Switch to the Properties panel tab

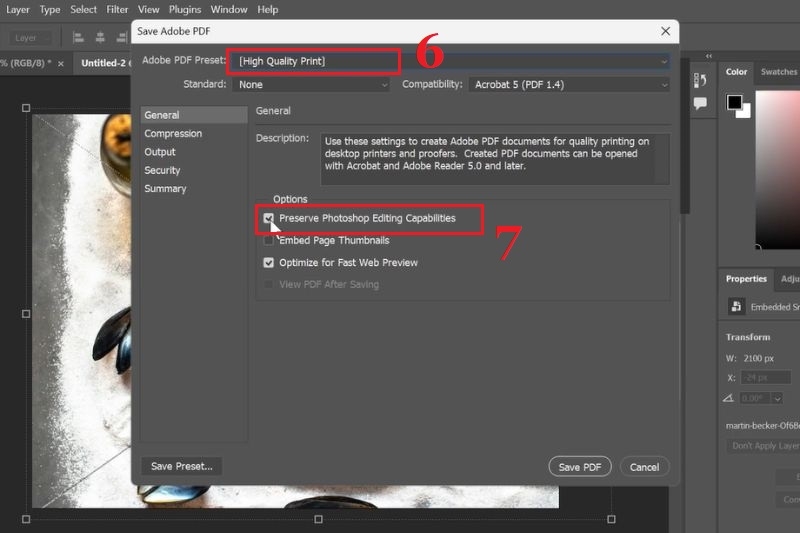pos(746,279)
